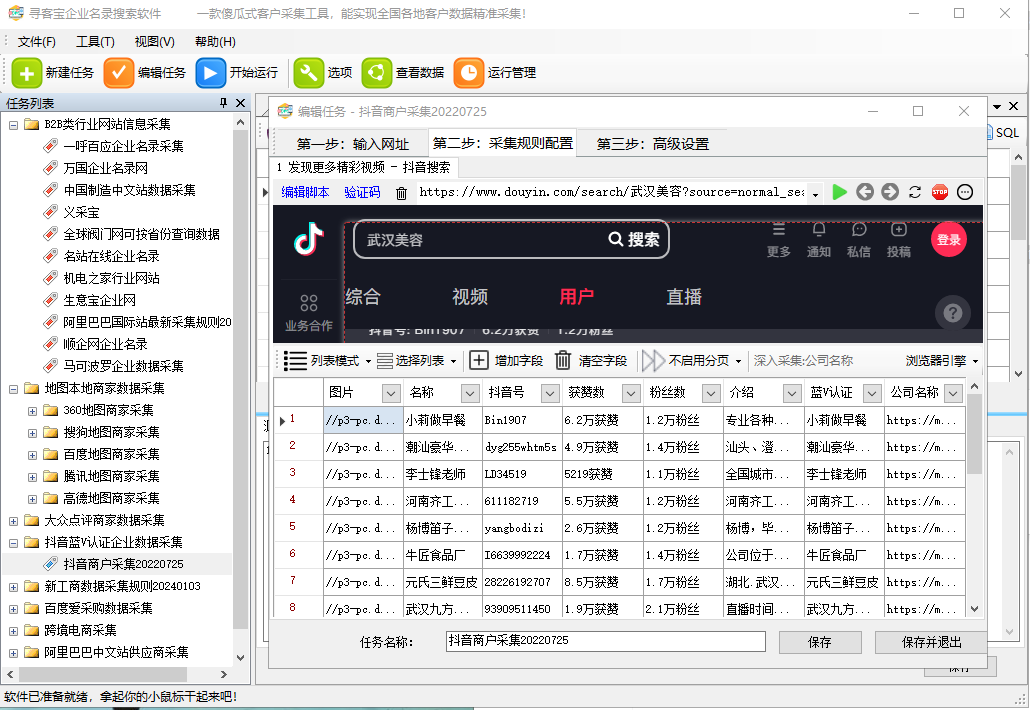The image size is (1030, 710).
Task: Switch to 第三步：高级设置 tab
Action: click(652, 144)
